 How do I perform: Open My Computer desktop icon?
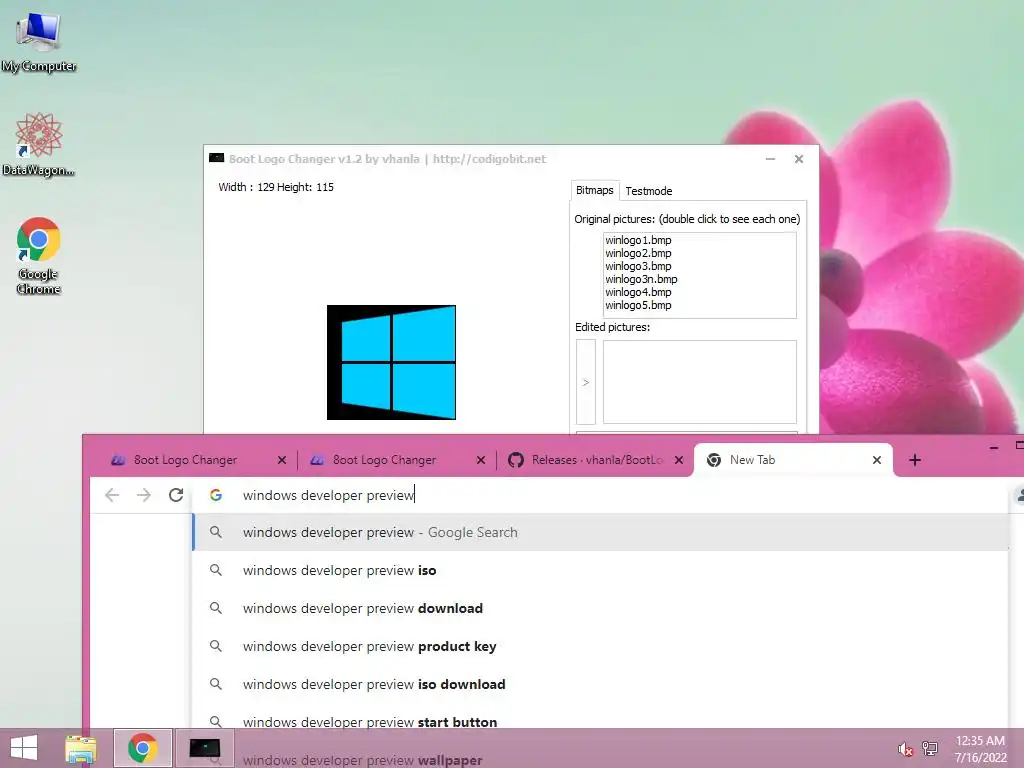[39, 42]
